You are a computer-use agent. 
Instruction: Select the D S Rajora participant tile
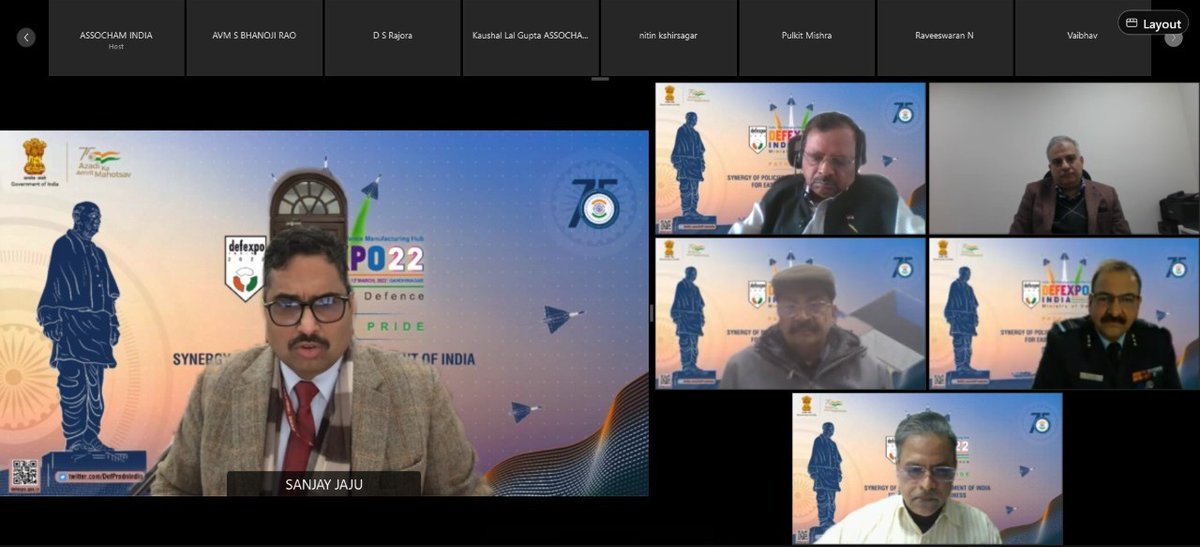(392, 38)
